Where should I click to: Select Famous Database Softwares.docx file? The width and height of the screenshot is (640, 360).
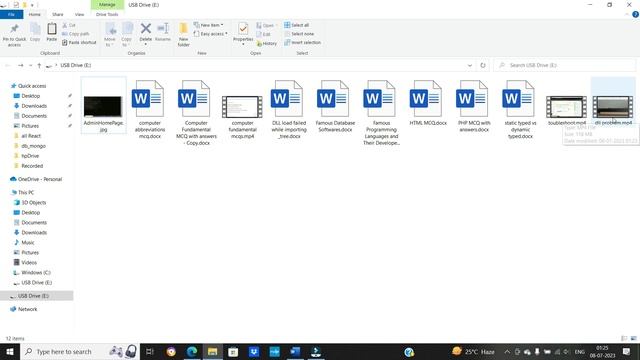coord(335,106)
